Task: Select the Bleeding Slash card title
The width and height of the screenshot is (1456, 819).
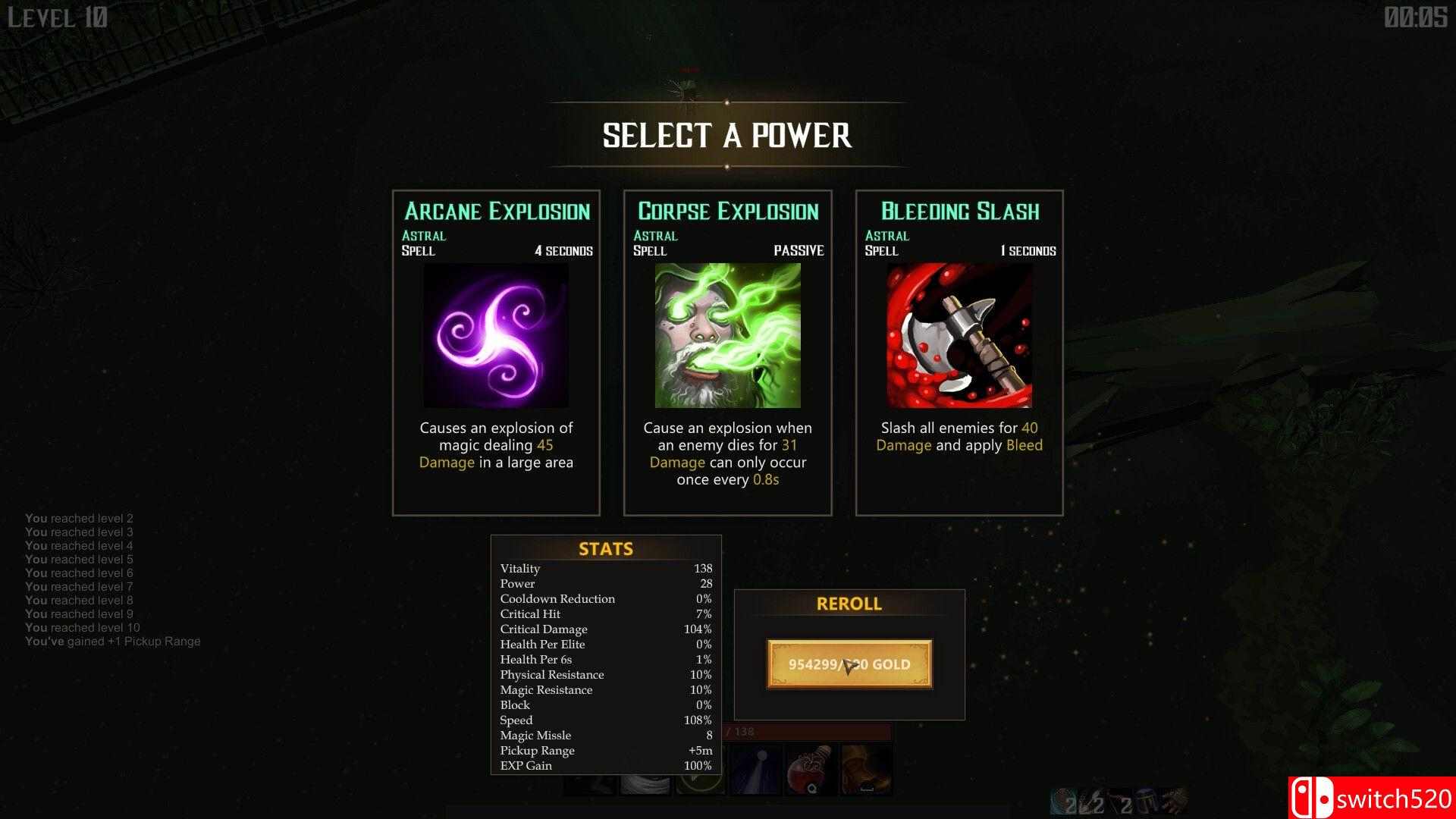Action: click(960, 211)
